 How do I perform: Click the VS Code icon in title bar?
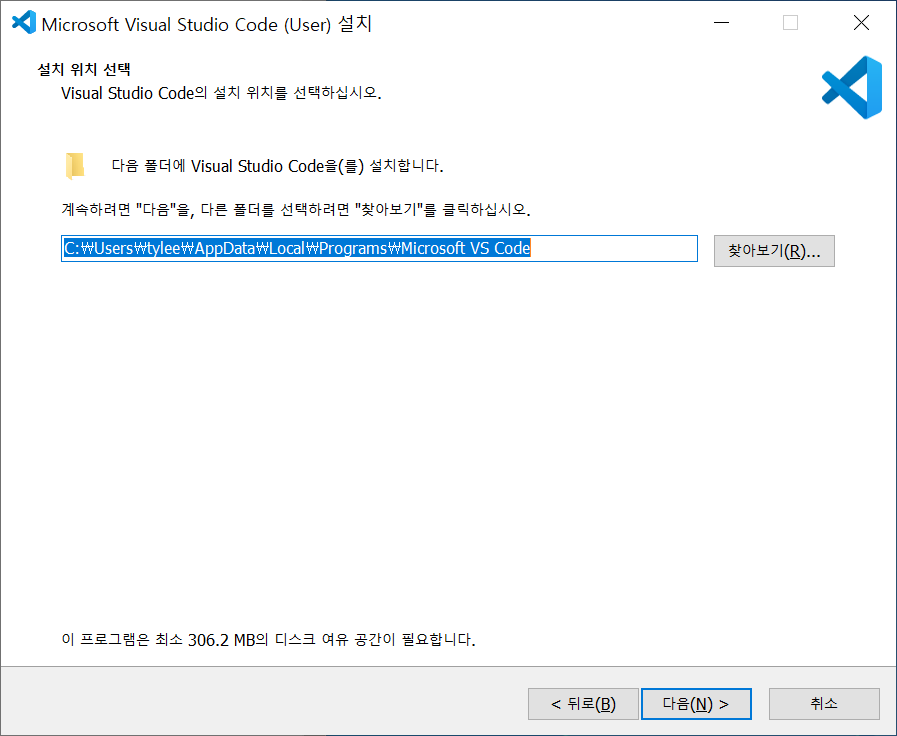pos(24,23)
